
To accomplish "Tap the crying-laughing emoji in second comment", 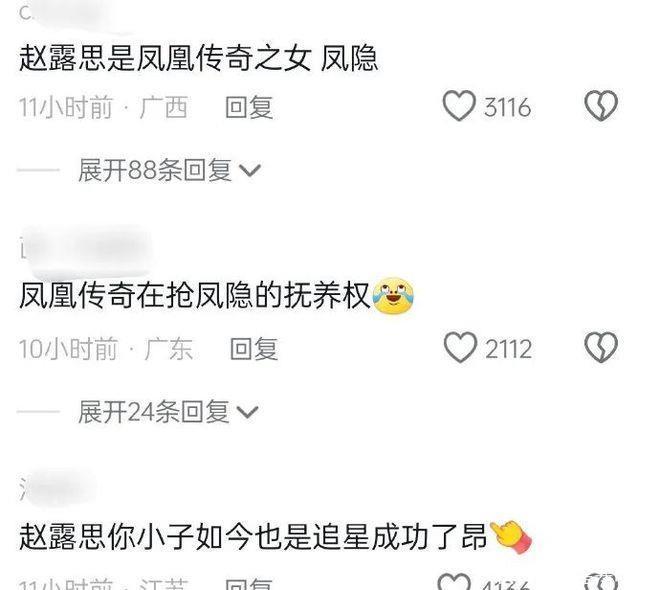I will 393,295.
